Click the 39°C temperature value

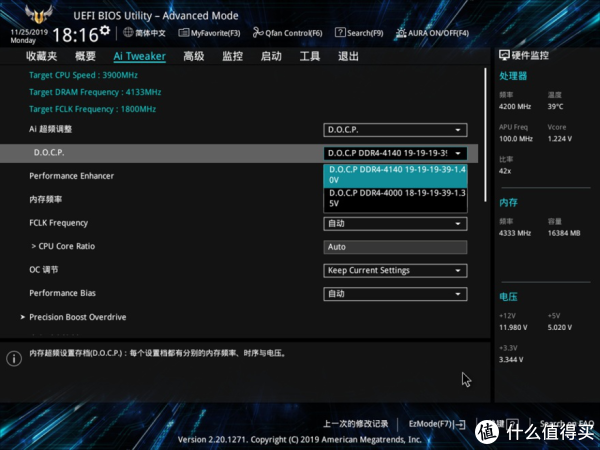pyautogui.click(x=555, y=106)
